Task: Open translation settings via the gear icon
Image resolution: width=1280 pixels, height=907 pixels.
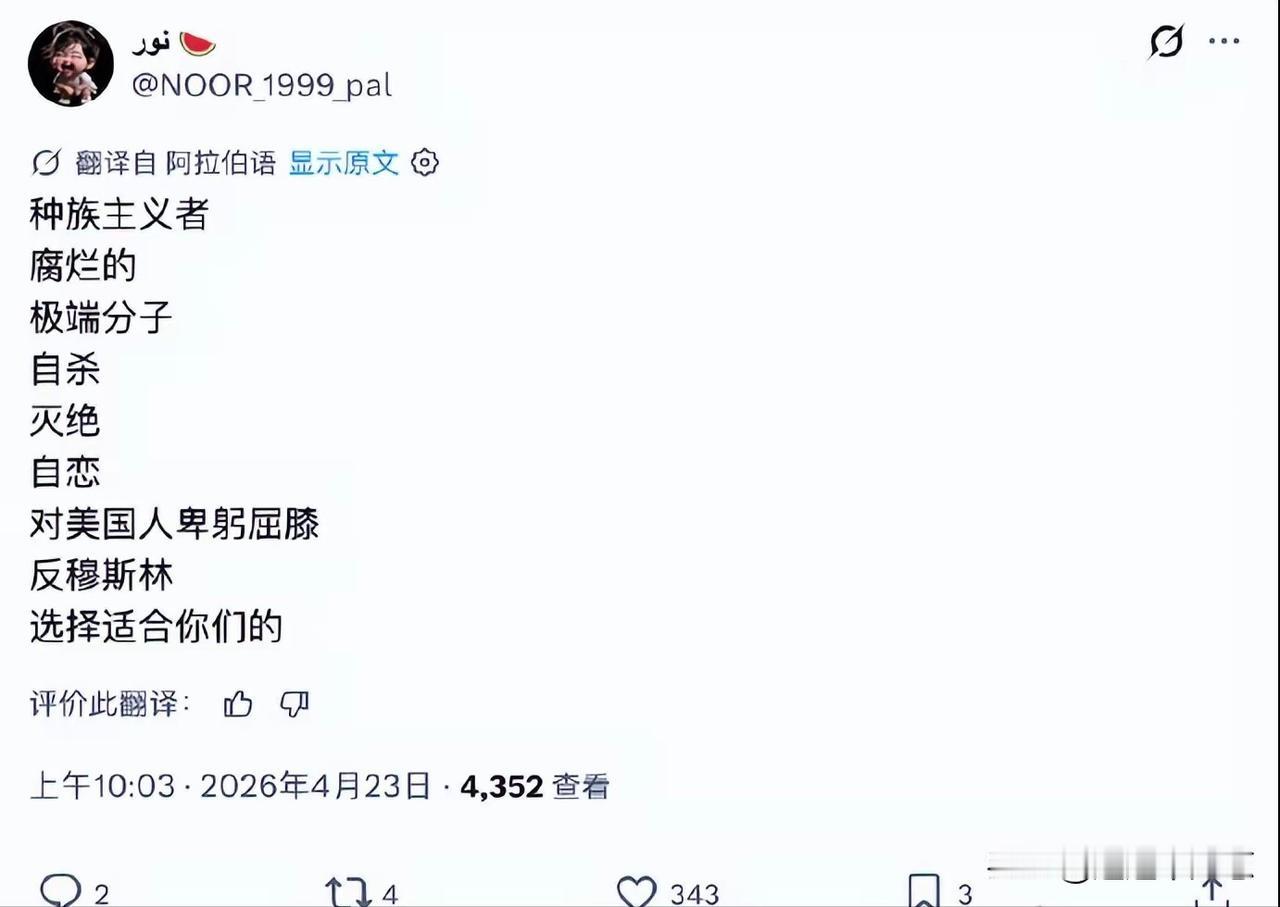Action: 425,163
